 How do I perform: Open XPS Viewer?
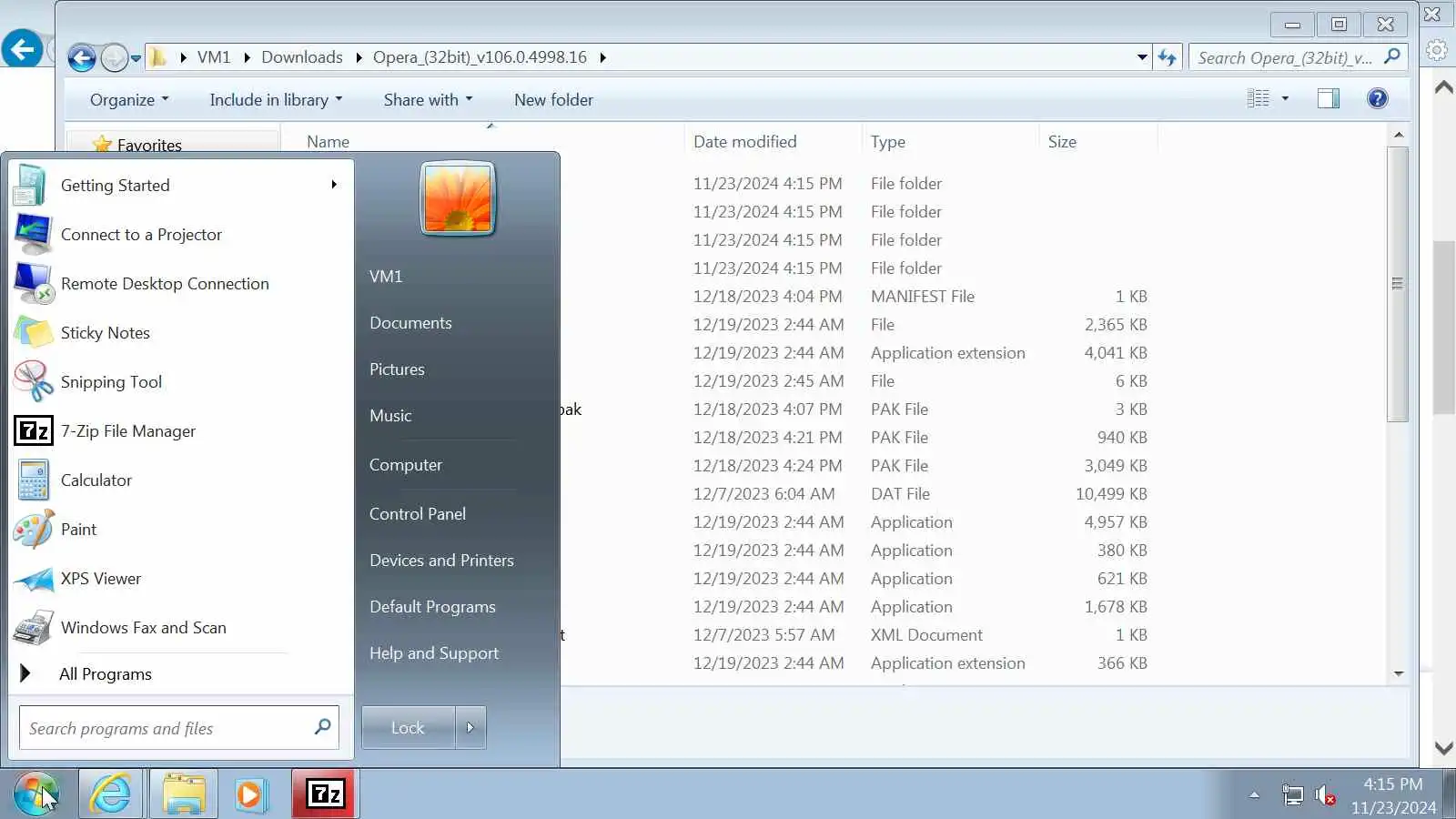180,579
